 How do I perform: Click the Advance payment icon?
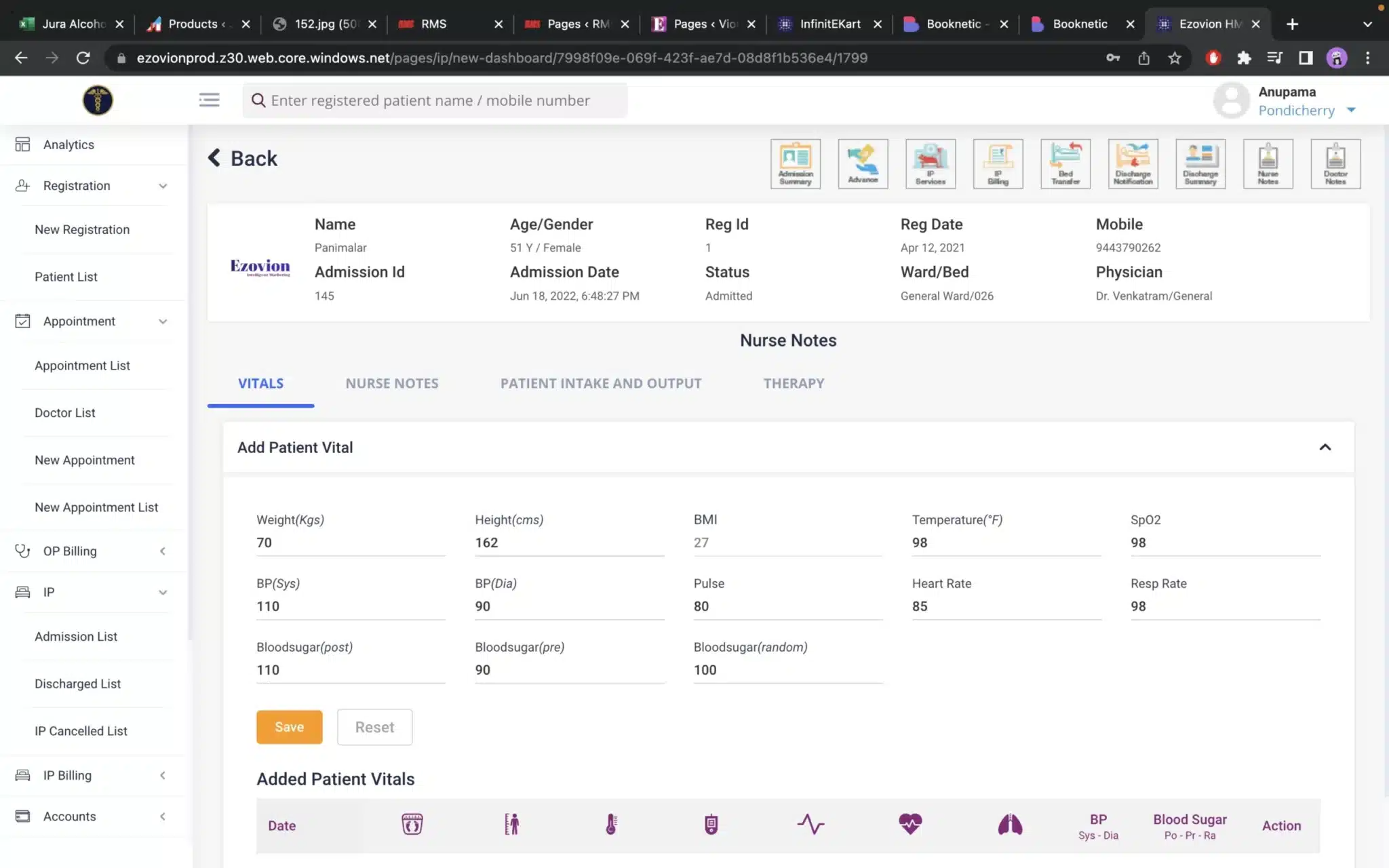click(862, 163)
